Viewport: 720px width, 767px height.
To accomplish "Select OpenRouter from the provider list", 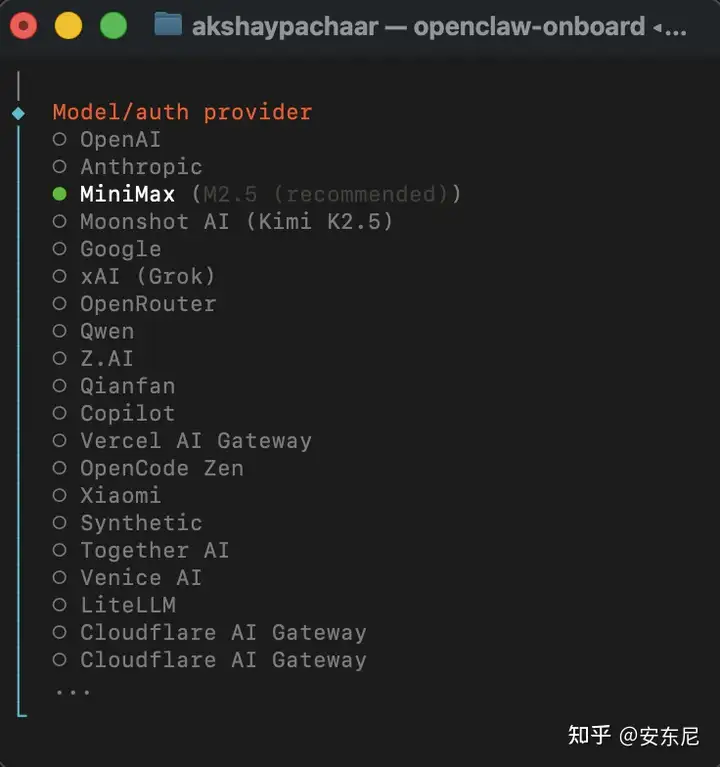I will [147, 304].
